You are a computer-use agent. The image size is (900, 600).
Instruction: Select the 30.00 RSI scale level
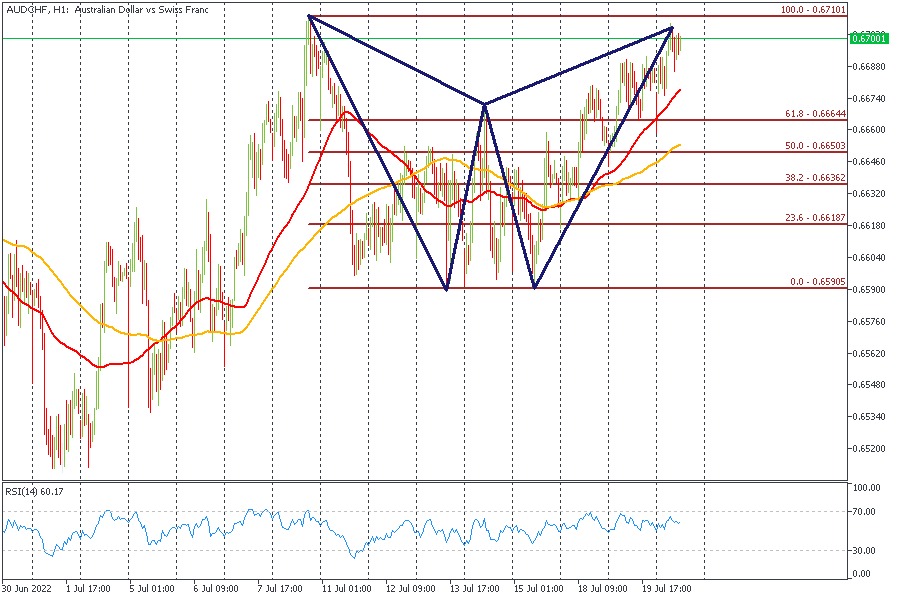point(865,550)
